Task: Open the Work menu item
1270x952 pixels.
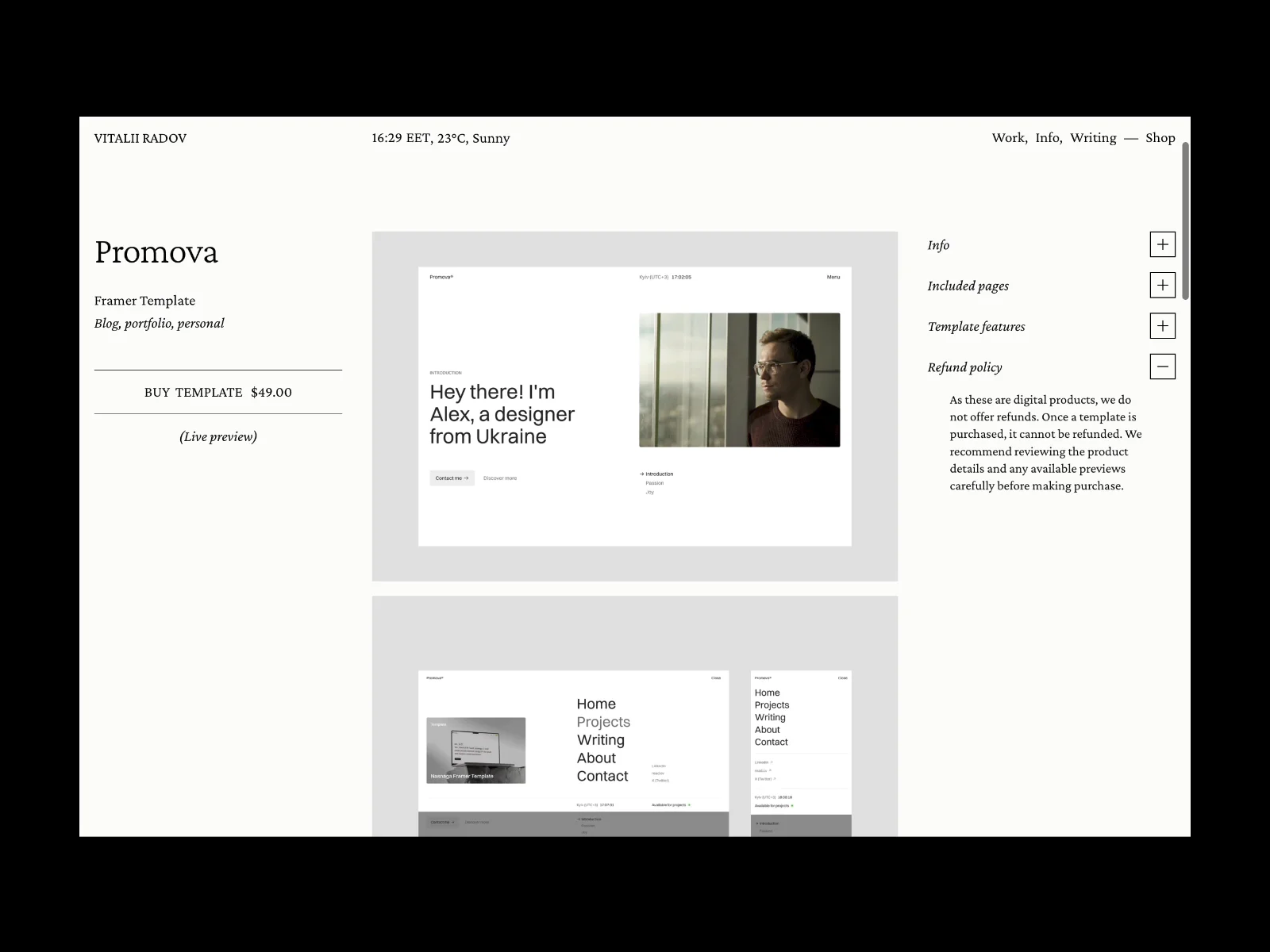Action: point(1009,138)
